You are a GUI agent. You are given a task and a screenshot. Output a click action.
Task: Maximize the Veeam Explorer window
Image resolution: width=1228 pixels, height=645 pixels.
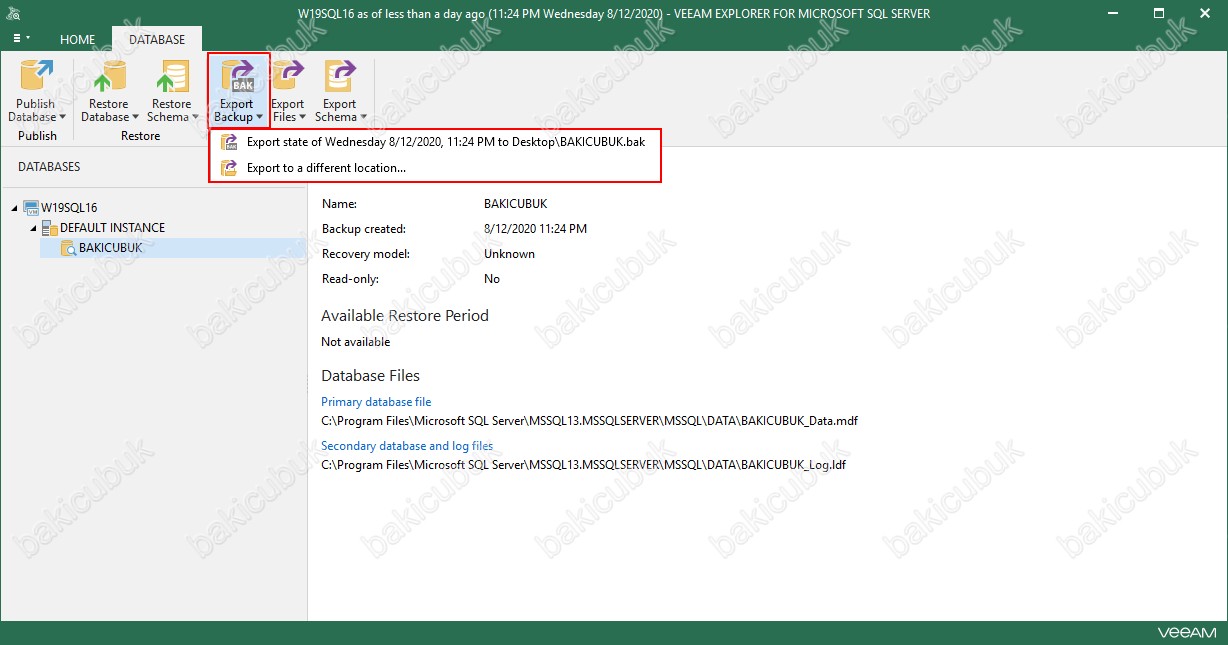click(1161, 14)
